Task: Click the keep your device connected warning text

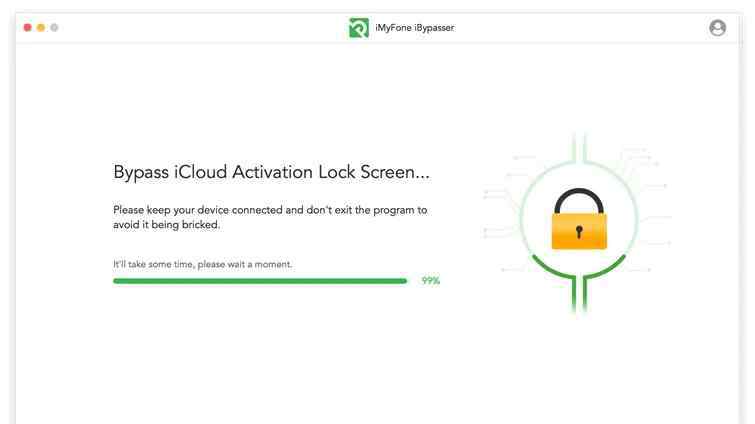Action: (270, 217)
